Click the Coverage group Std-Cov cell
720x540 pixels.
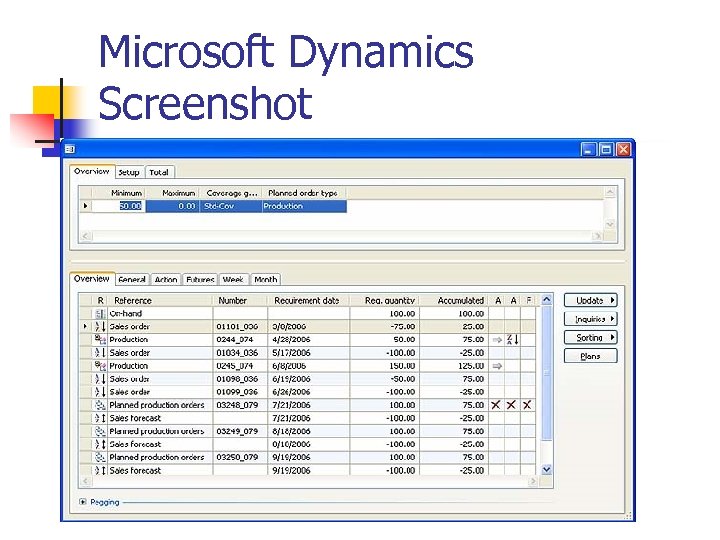pos(231,206)
